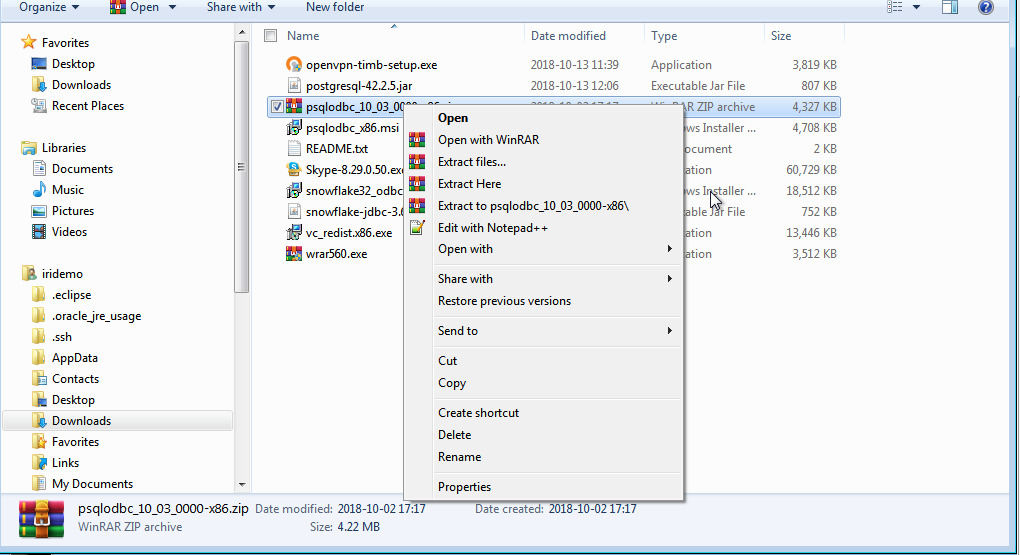Click the large WinRAR archive icon in details pane
The image size is (1020, 555).
(42, 519)
